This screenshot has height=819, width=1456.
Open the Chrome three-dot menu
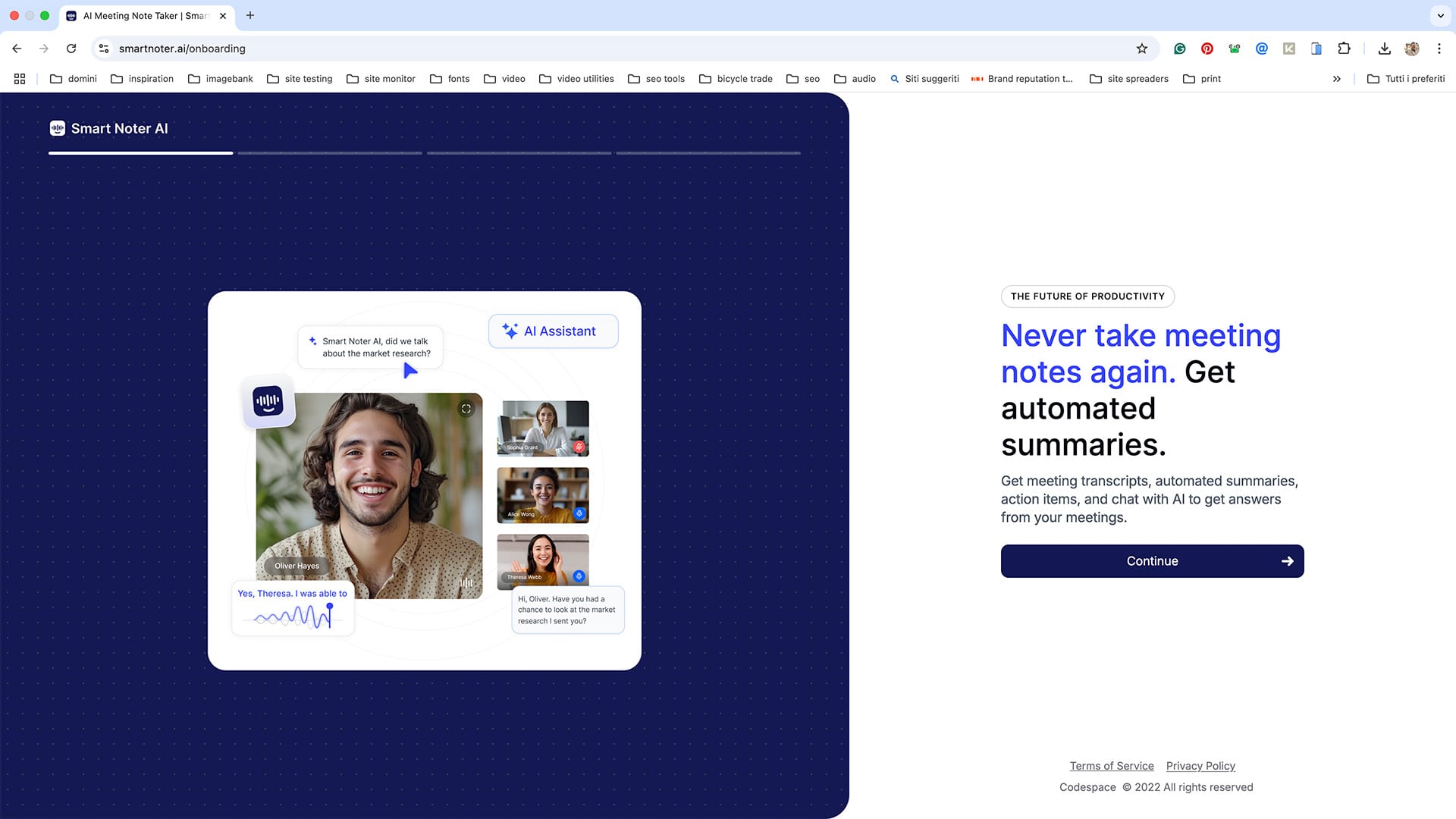[1439, 48]
